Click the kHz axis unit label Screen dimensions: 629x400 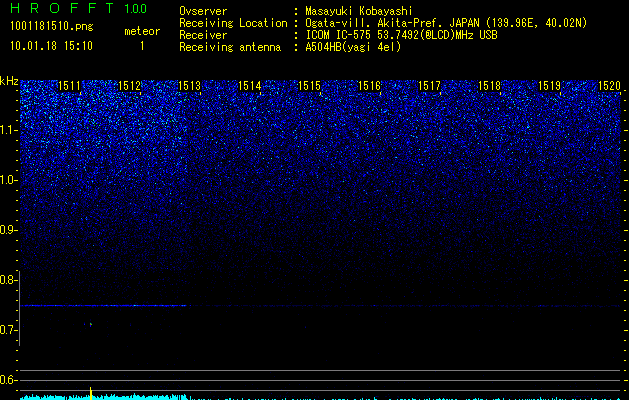pos(9,81)
